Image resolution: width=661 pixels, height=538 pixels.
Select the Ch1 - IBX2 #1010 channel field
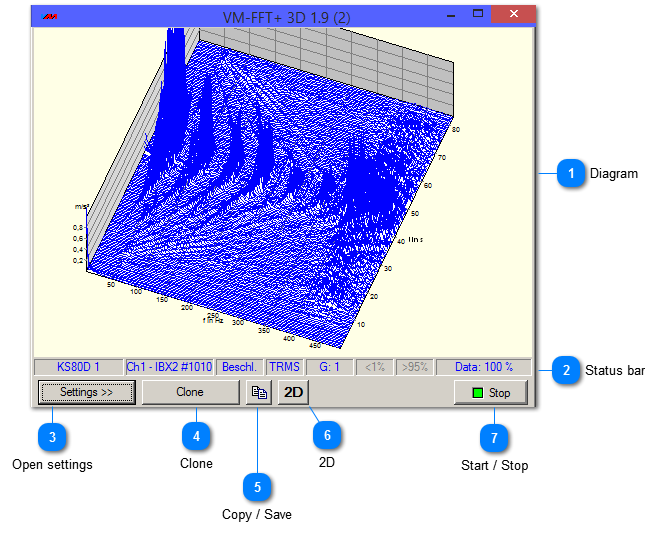pos(169,367)
